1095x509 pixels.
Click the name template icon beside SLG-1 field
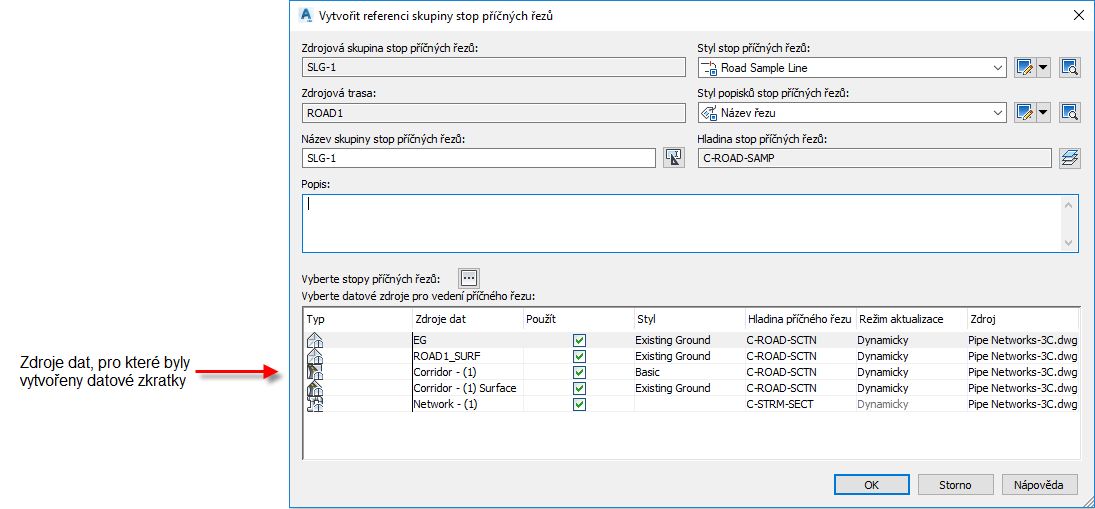(673, 157)
